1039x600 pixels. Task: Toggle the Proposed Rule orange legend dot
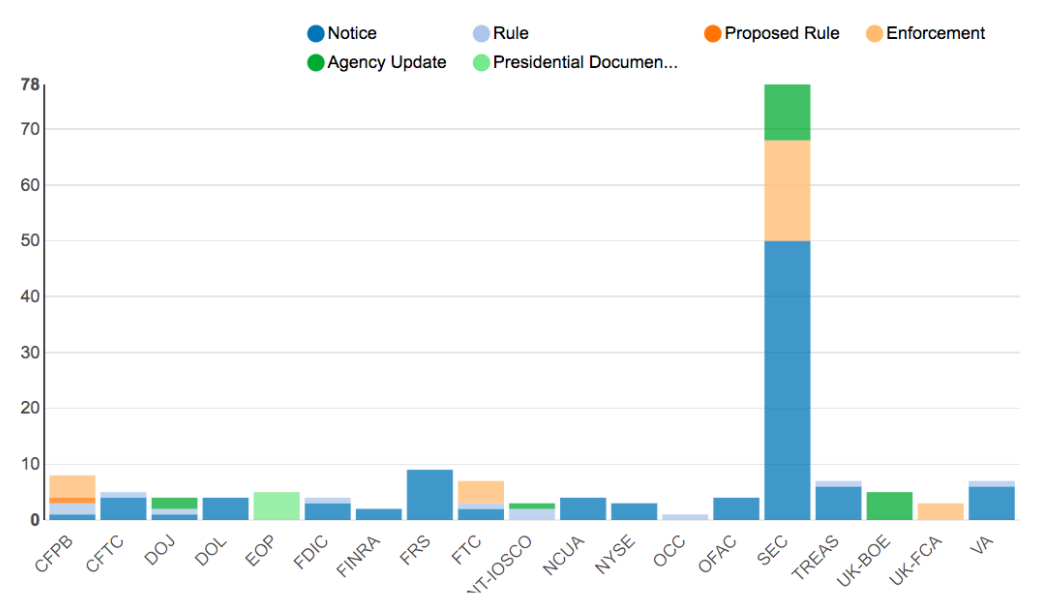[x=712, y=34]
